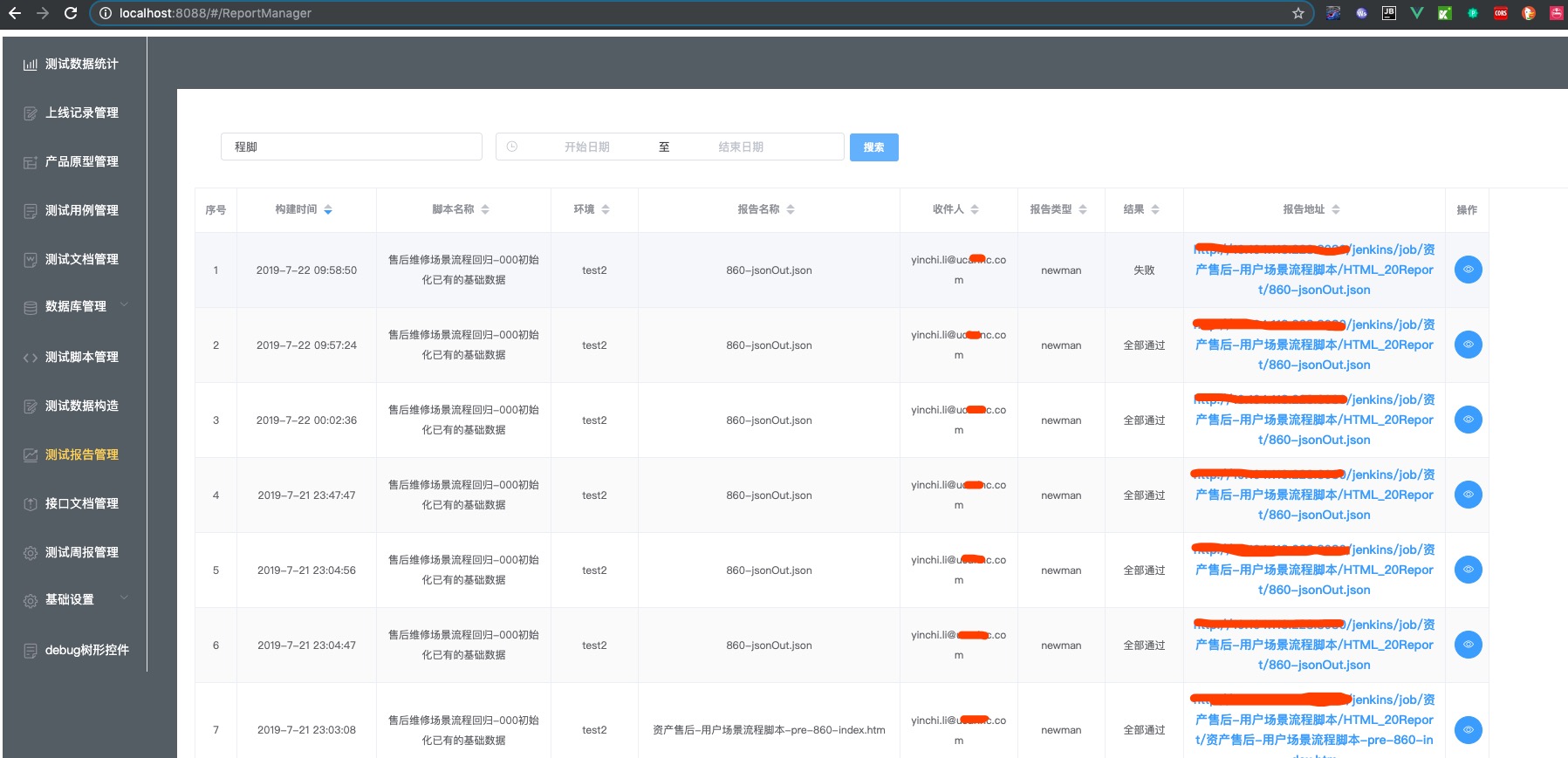
Task: Expand the 基础设置 submenu arrow
Action: pyautogui.click(x=124, y=598)
